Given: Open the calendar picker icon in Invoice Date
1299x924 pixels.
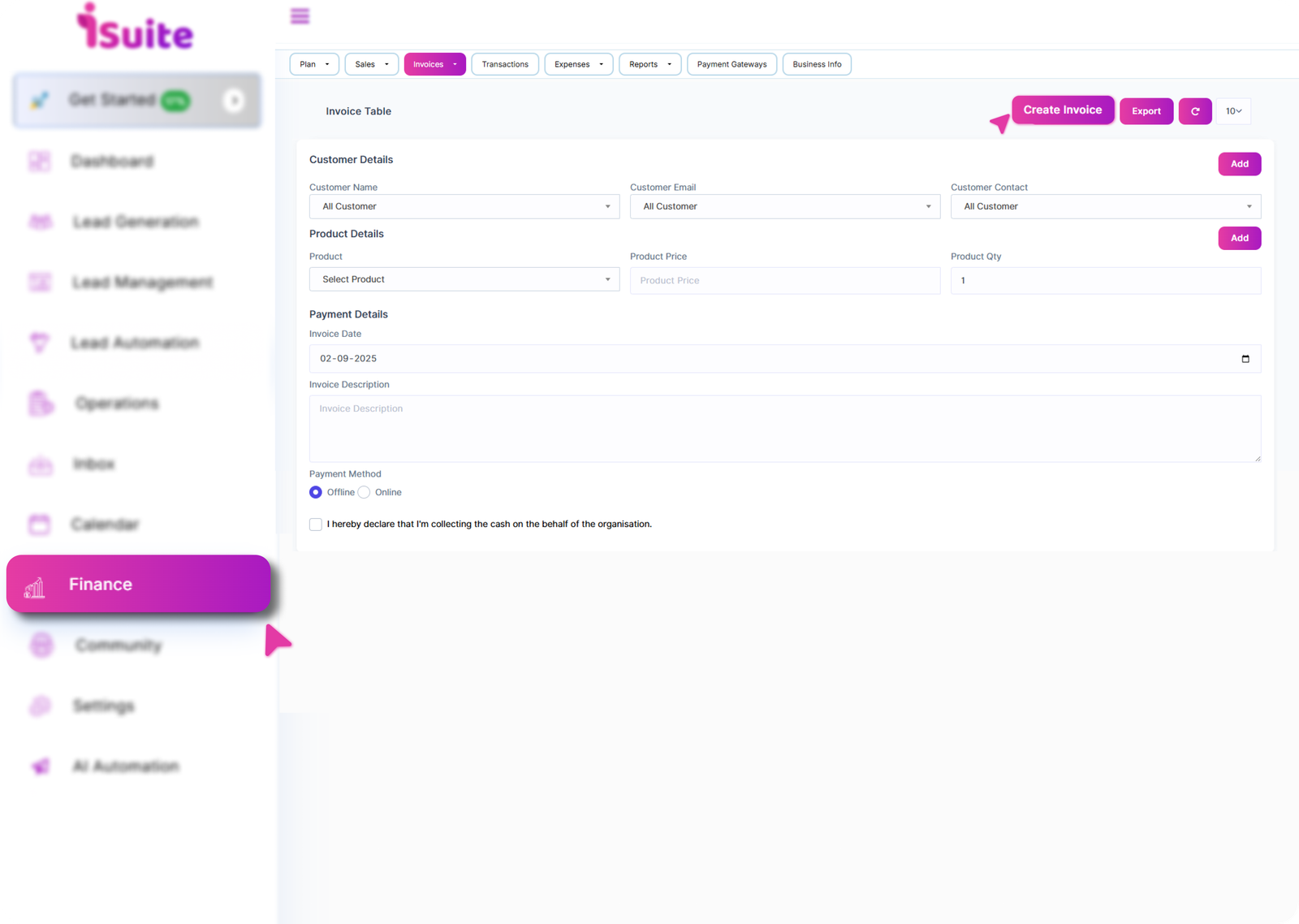Looking at the screenshot, I should (1245, 359).
